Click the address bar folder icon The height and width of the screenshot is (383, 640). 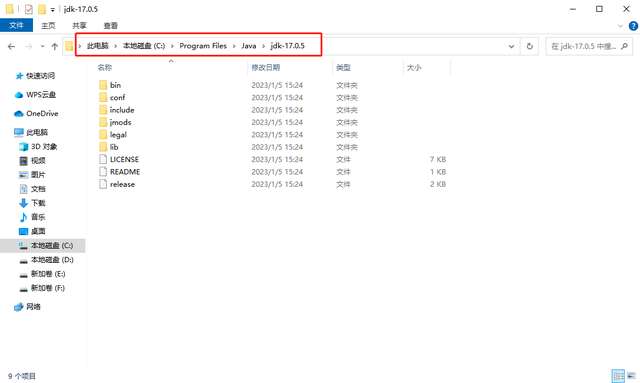click(x=69, y=46)
